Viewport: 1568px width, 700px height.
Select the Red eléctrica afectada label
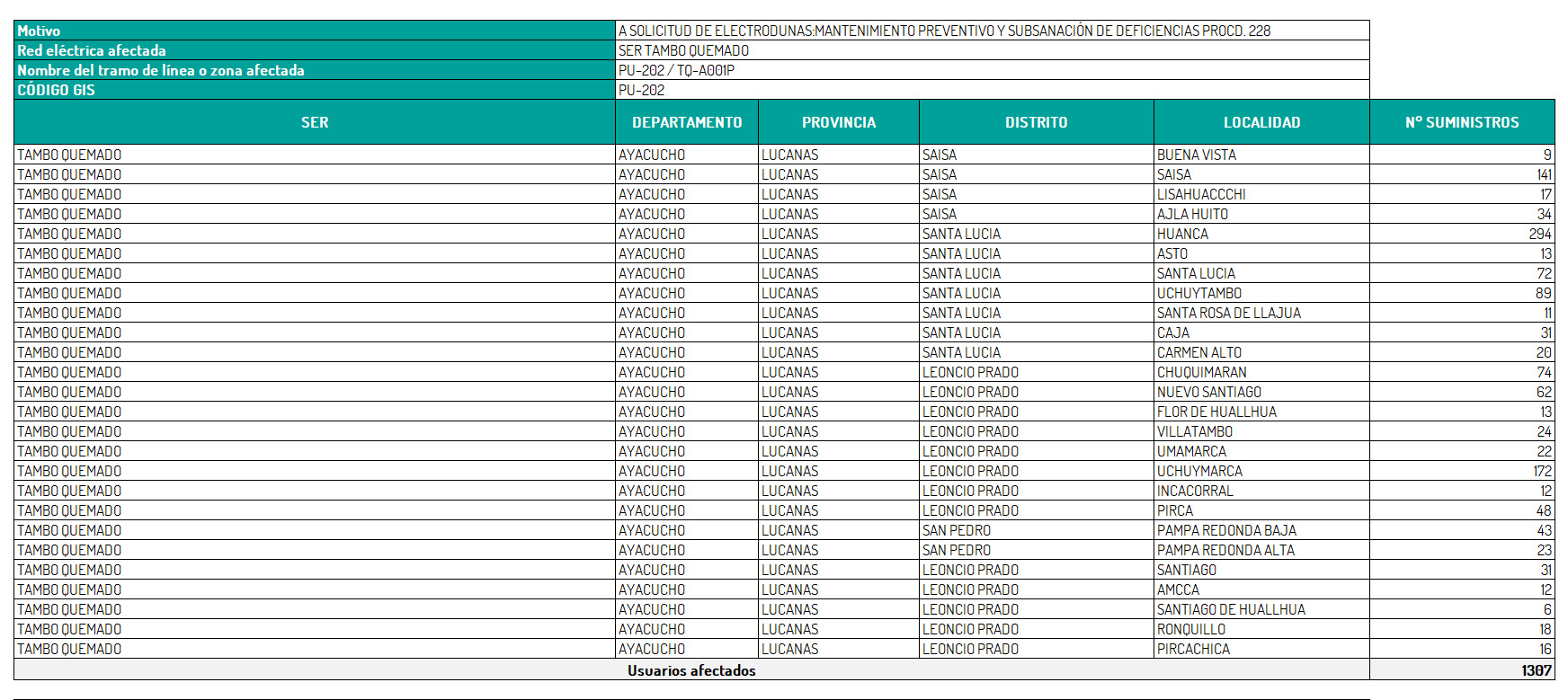tap(315, 50)
